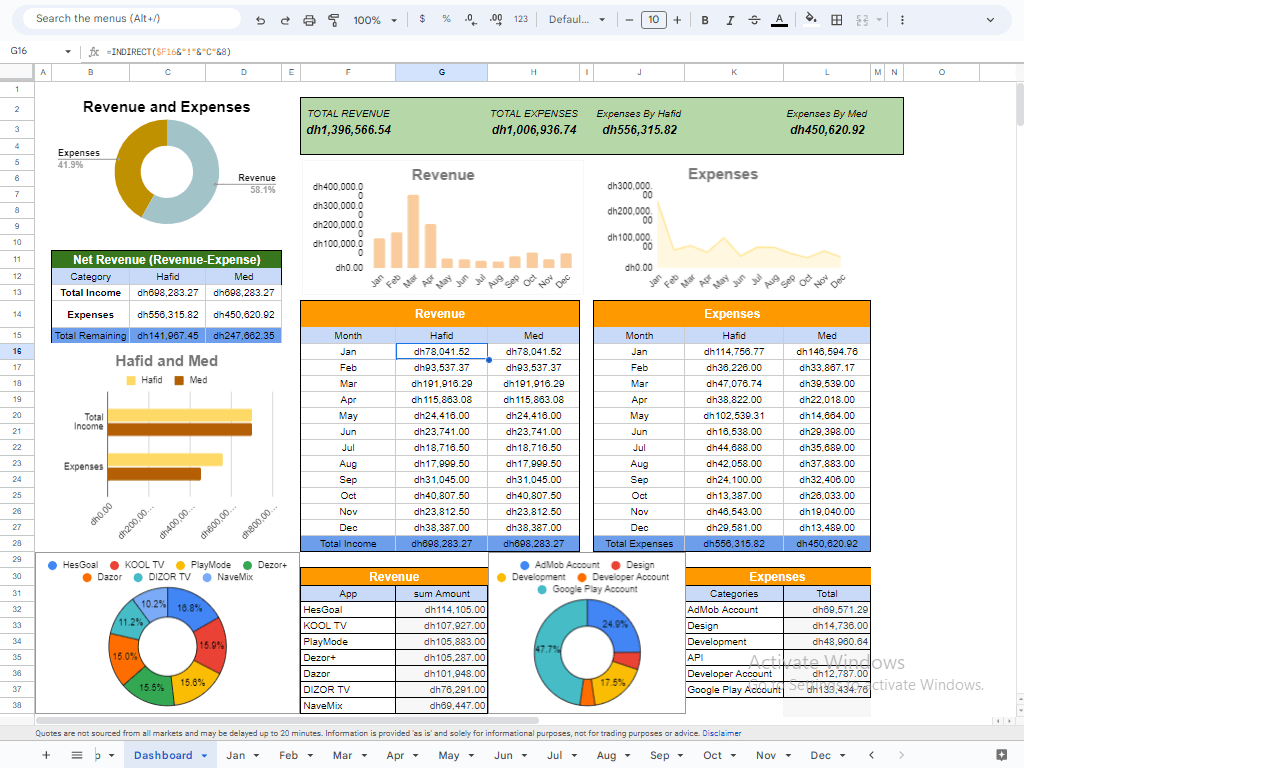Open the borders tool
The image size is (1280, 769).
click(836, 20)
